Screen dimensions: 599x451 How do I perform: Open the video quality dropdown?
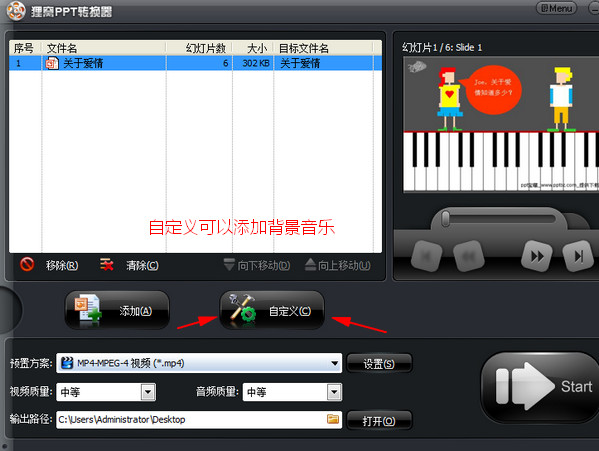pyautogui.click(x=148, y=392)
